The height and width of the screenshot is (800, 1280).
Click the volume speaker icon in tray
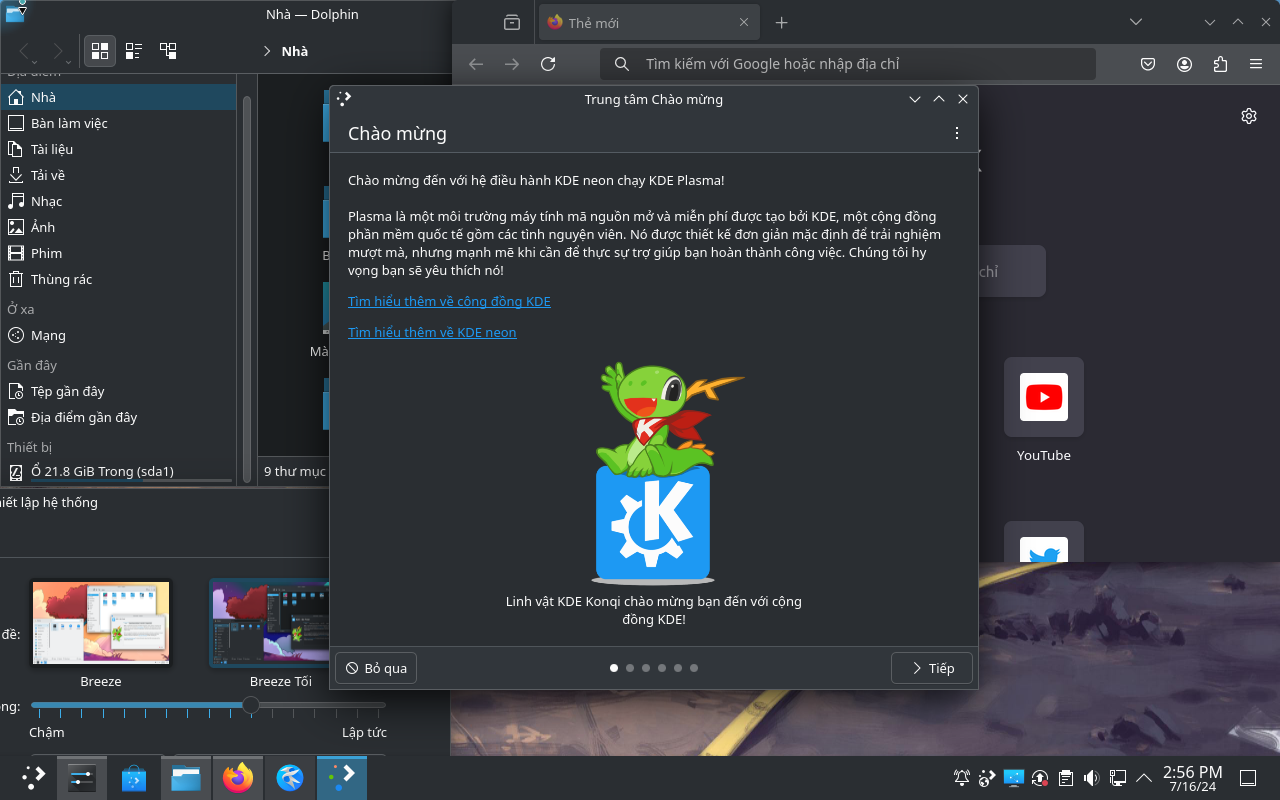[1091, 777]
